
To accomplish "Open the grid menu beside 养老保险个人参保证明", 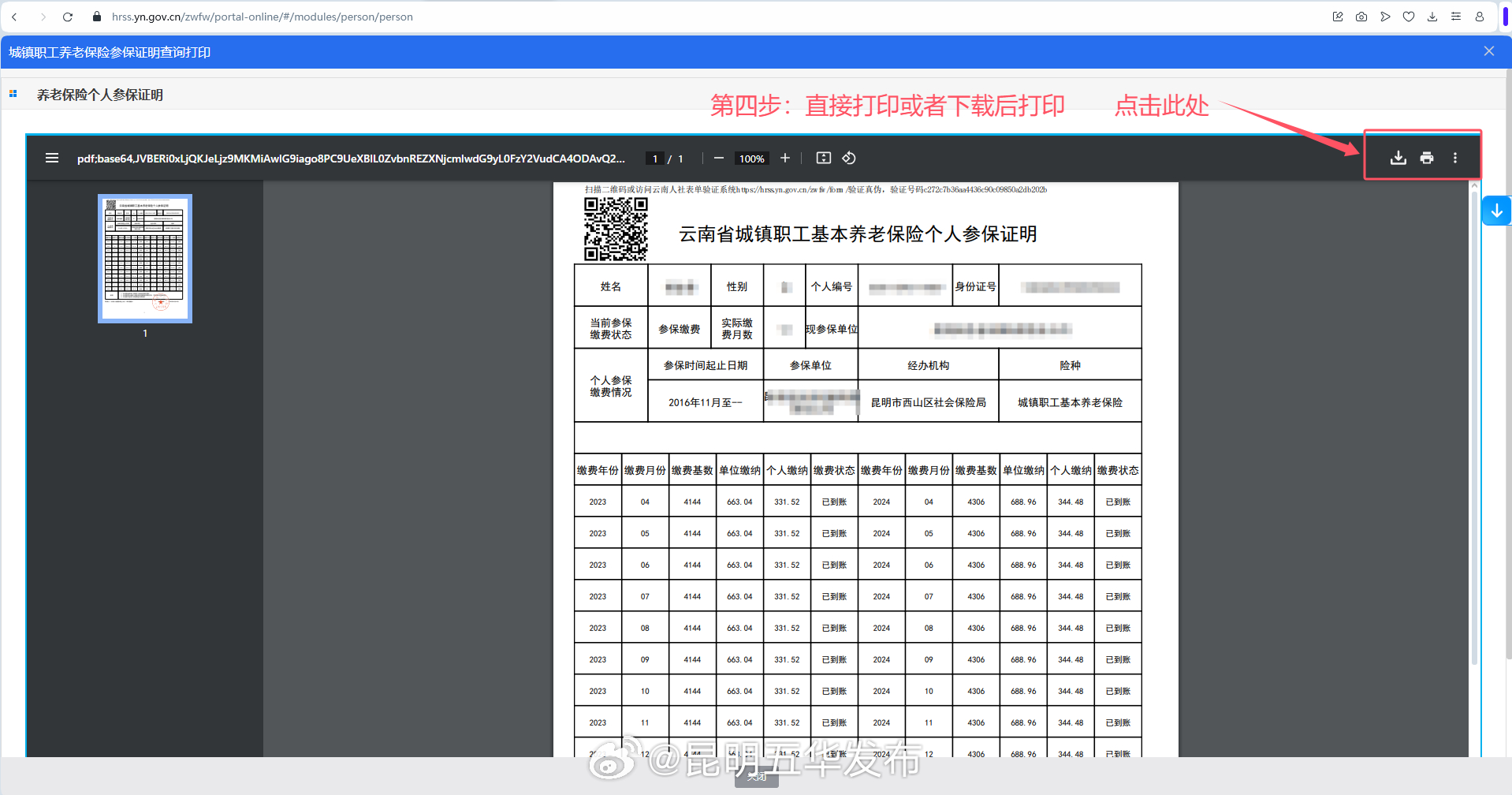I will [x=13, y=93].
